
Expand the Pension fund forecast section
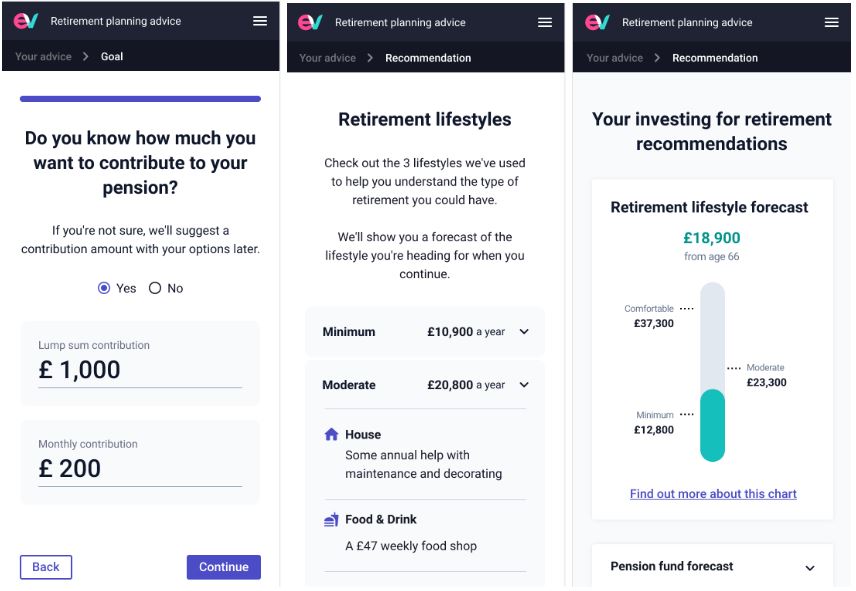tap(712, 566)
